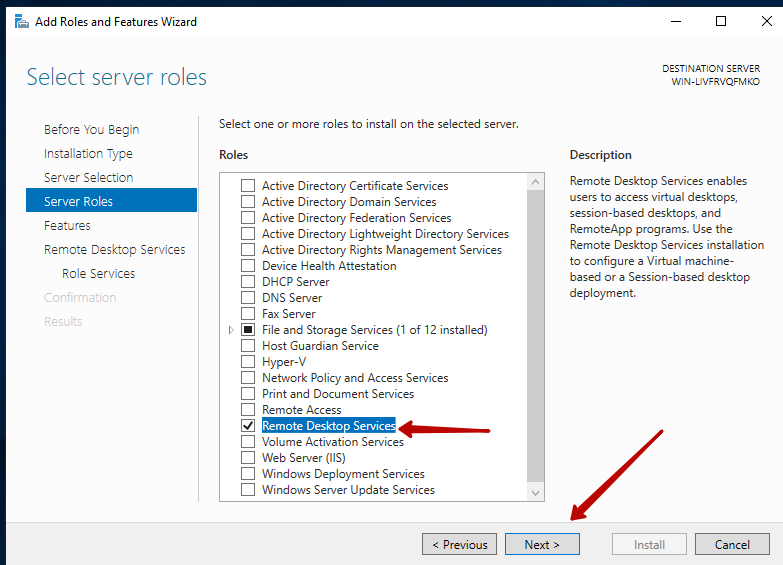The width and height of the screenshot is (783, 565).
Task: Check Network Policy and Access Services
Action: pyautogui.click(x=248, y=378)
